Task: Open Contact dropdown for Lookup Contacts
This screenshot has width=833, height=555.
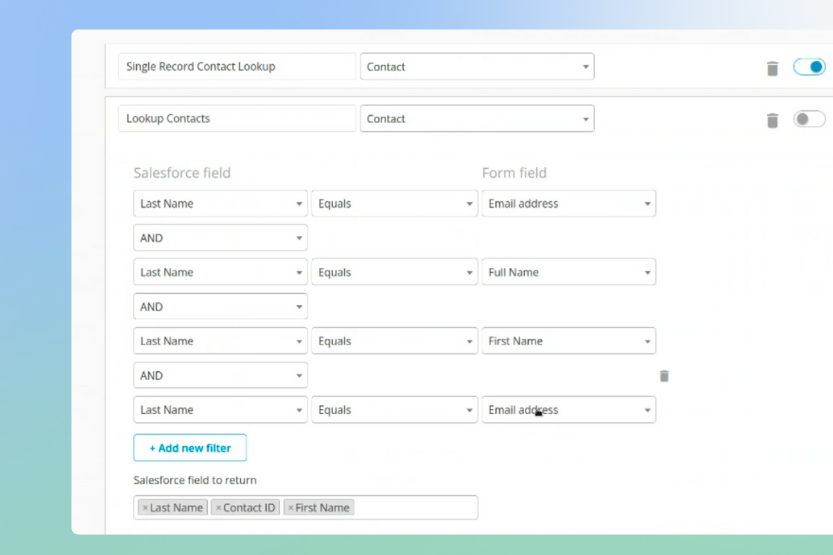Action: [477, 119]
